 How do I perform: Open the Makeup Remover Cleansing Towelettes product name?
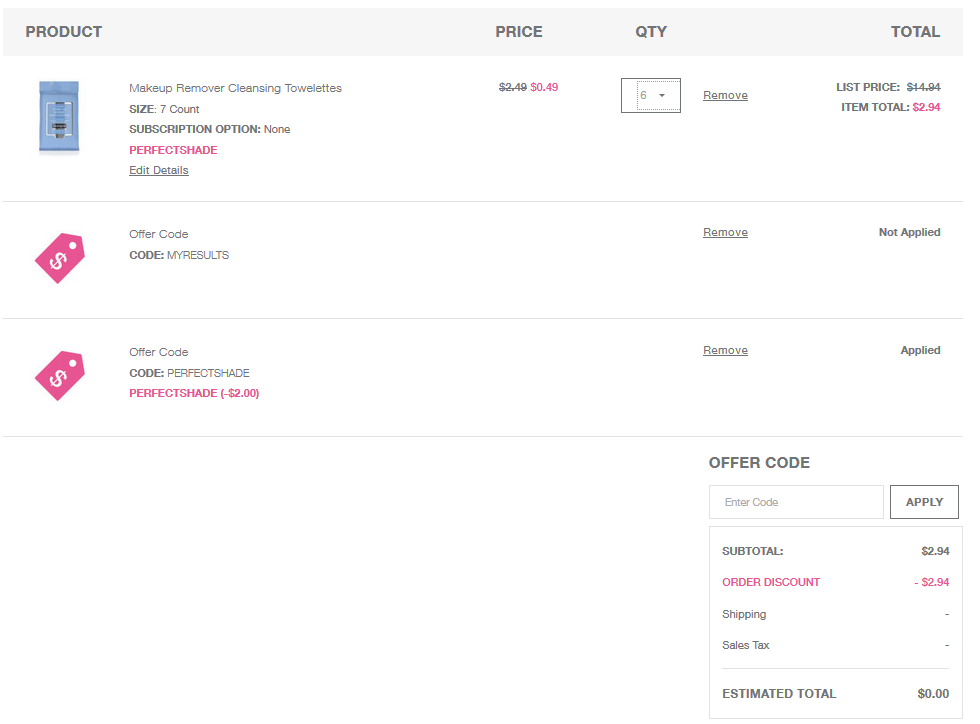(x=235, y=88)
